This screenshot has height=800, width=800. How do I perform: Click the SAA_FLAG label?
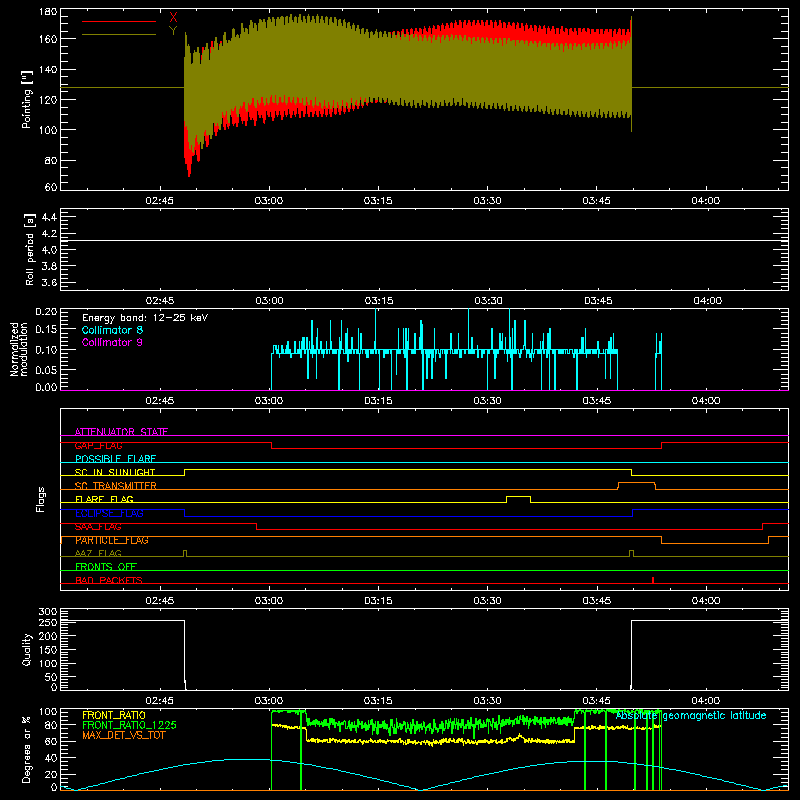coord(98,527)
